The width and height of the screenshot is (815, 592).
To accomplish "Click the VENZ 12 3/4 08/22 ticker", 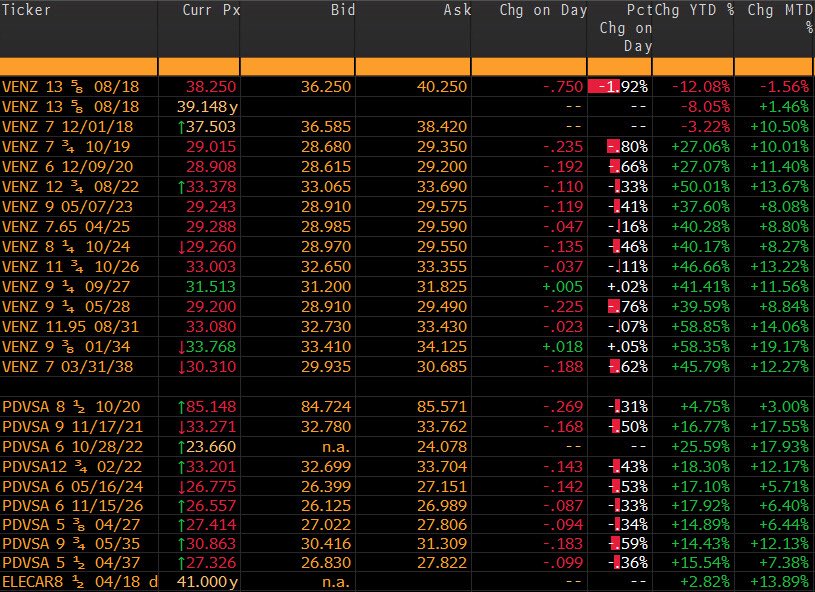I will (x=71, y=187).
